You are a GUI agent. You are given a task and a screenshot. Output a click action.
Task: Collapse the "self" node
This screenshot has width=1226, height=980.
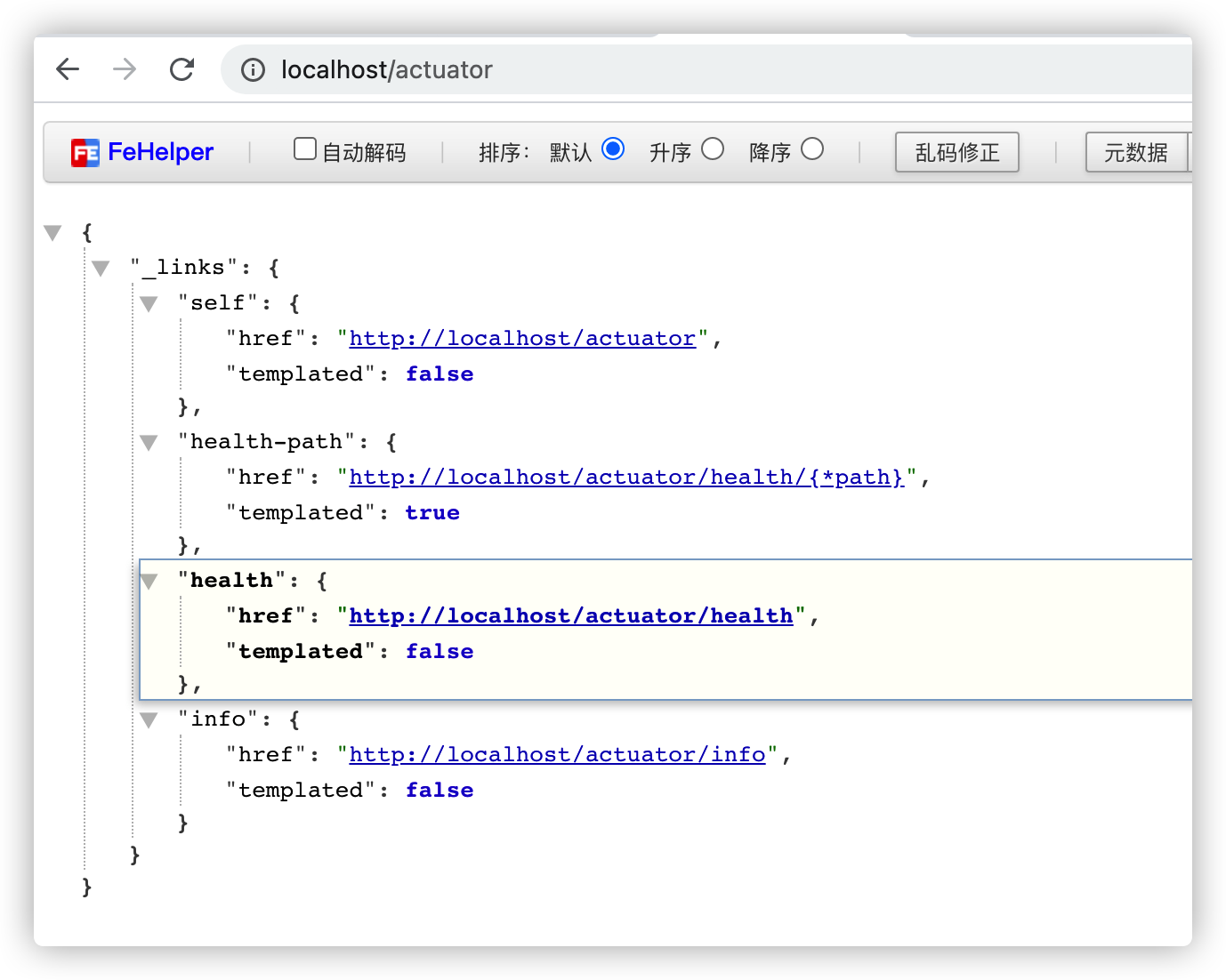(149, 304)
